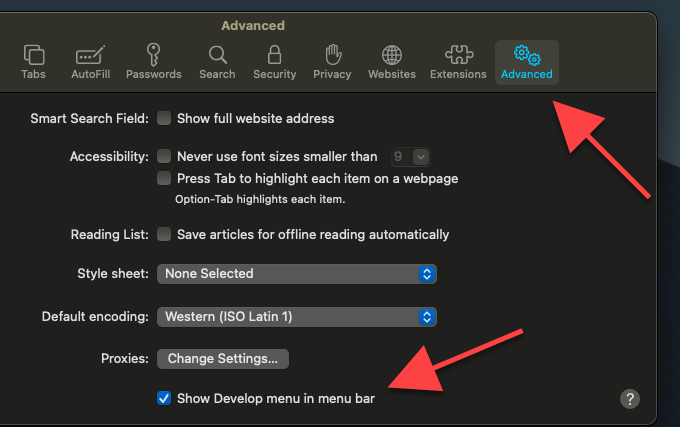Open the Extensions puzzle-piece pane
This screenshot has width=680, height=427.
click(458, 62)
